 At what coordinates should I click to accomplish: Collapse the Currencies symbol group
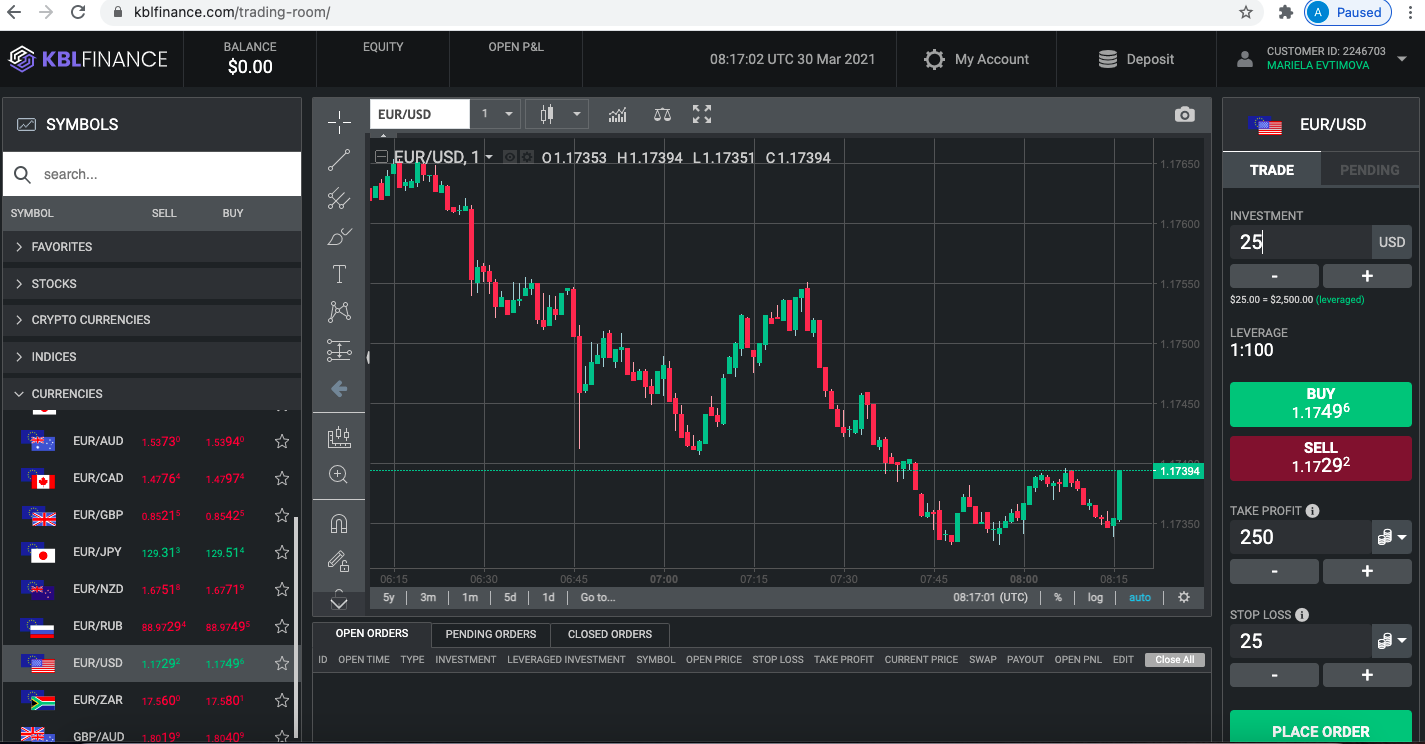[152, 393]
